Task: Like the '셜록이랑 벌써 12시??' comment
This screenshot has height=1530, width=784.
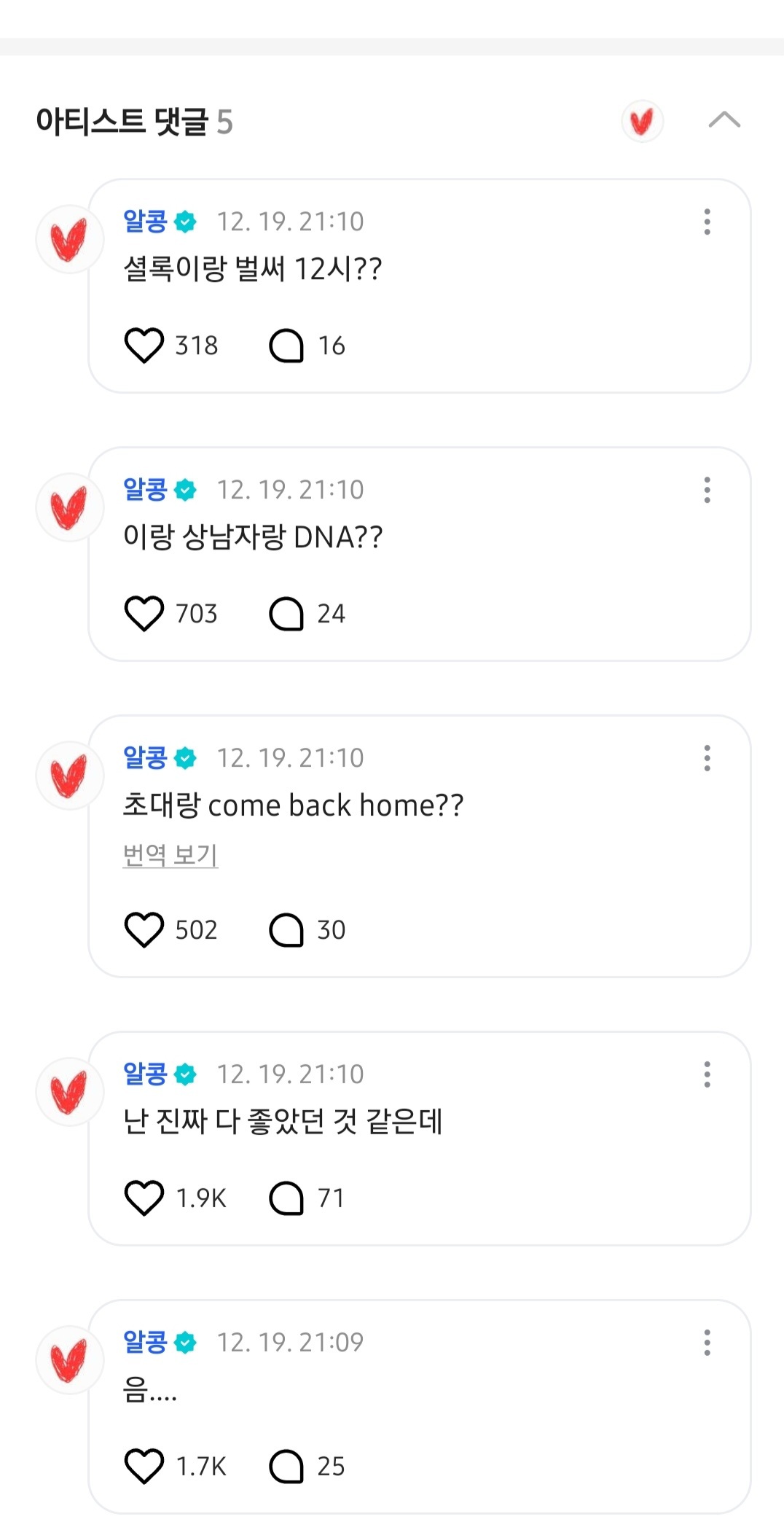Action: pos(144,345)
